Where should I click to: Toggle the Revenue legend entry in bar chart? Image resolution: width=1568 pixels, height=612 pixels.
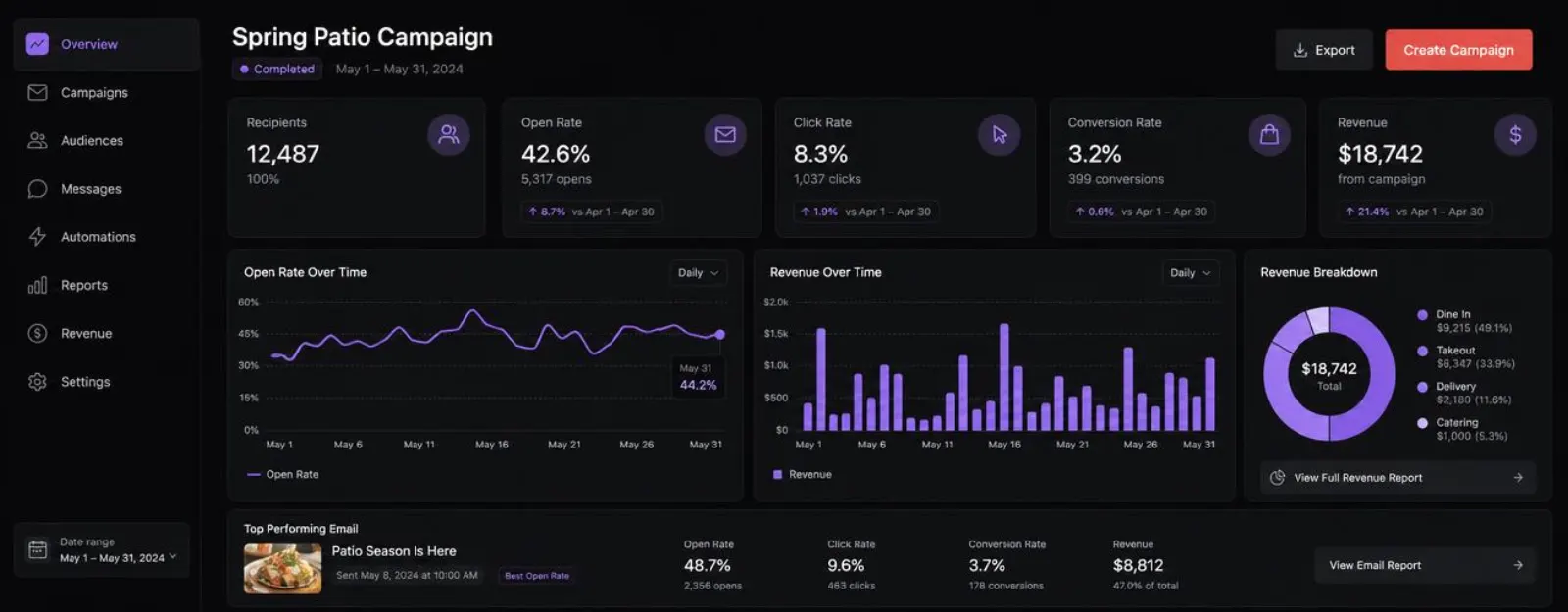(x=802, y=474)
